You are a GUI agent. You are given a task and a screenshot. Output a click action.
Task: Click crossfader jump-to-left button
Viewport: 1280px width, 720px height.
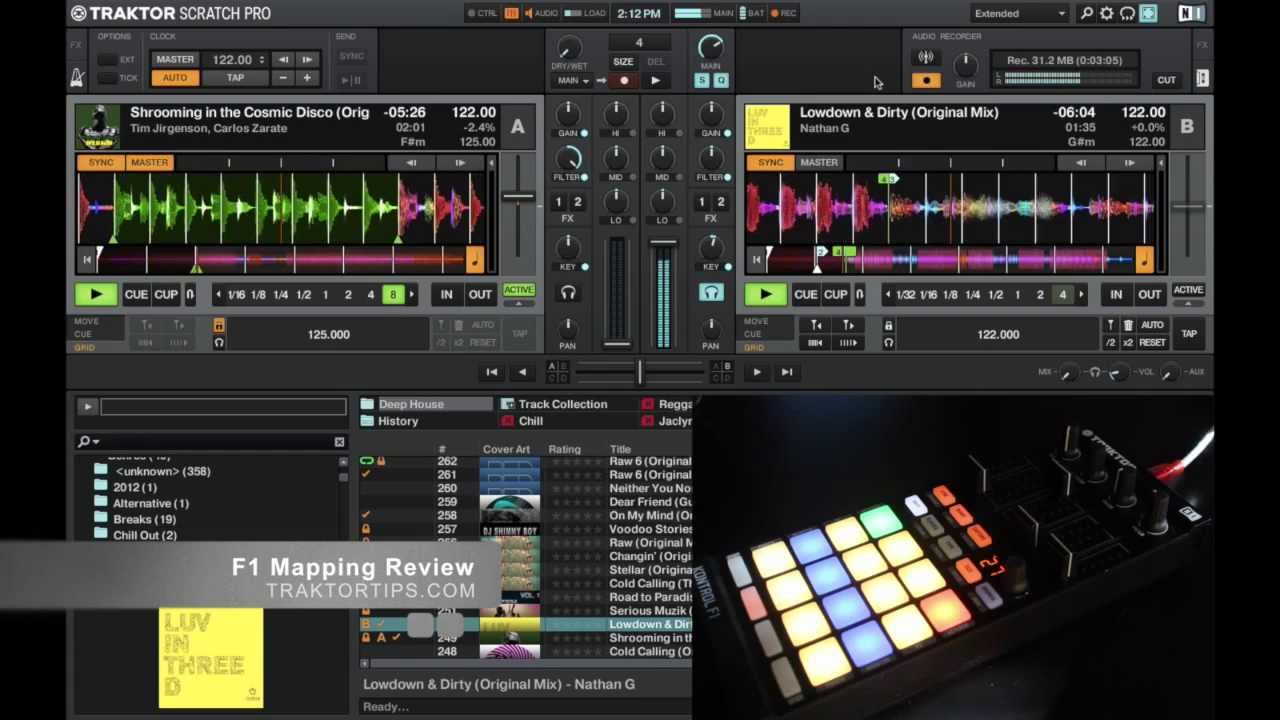[x=492, y=372]
